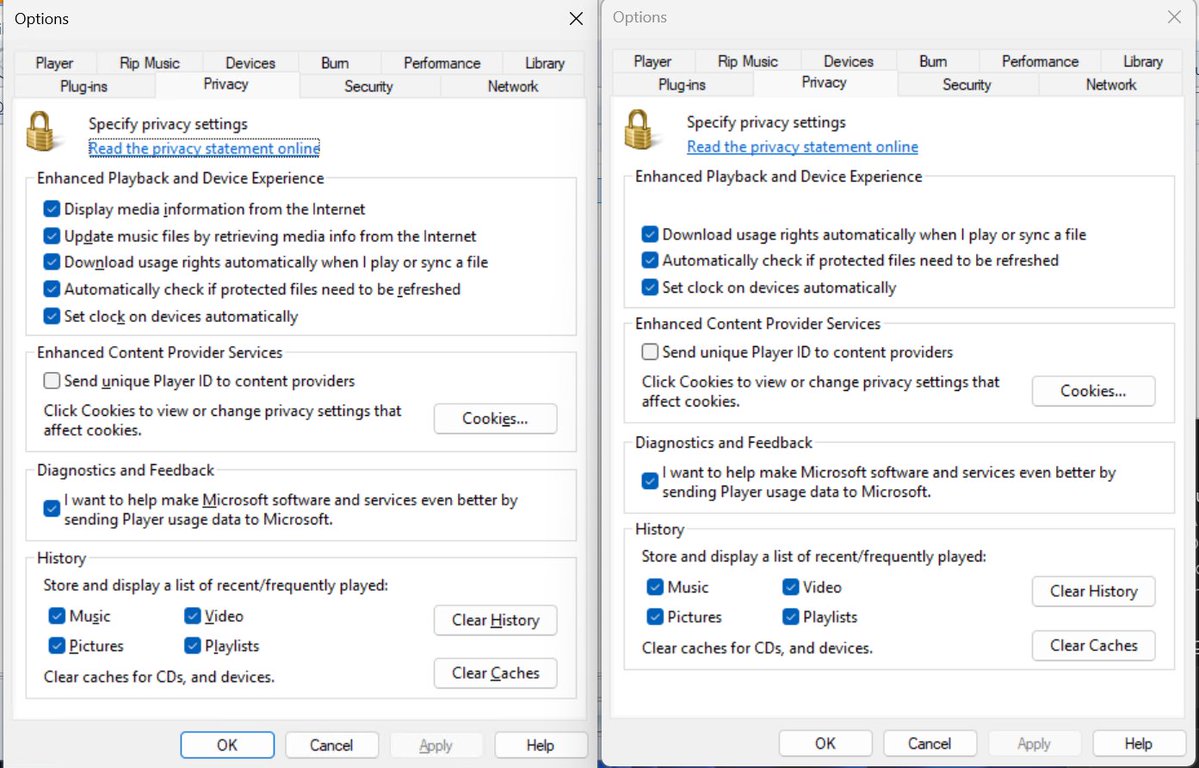Toggle Player usage data checkbox in left window

click(51, 509)
